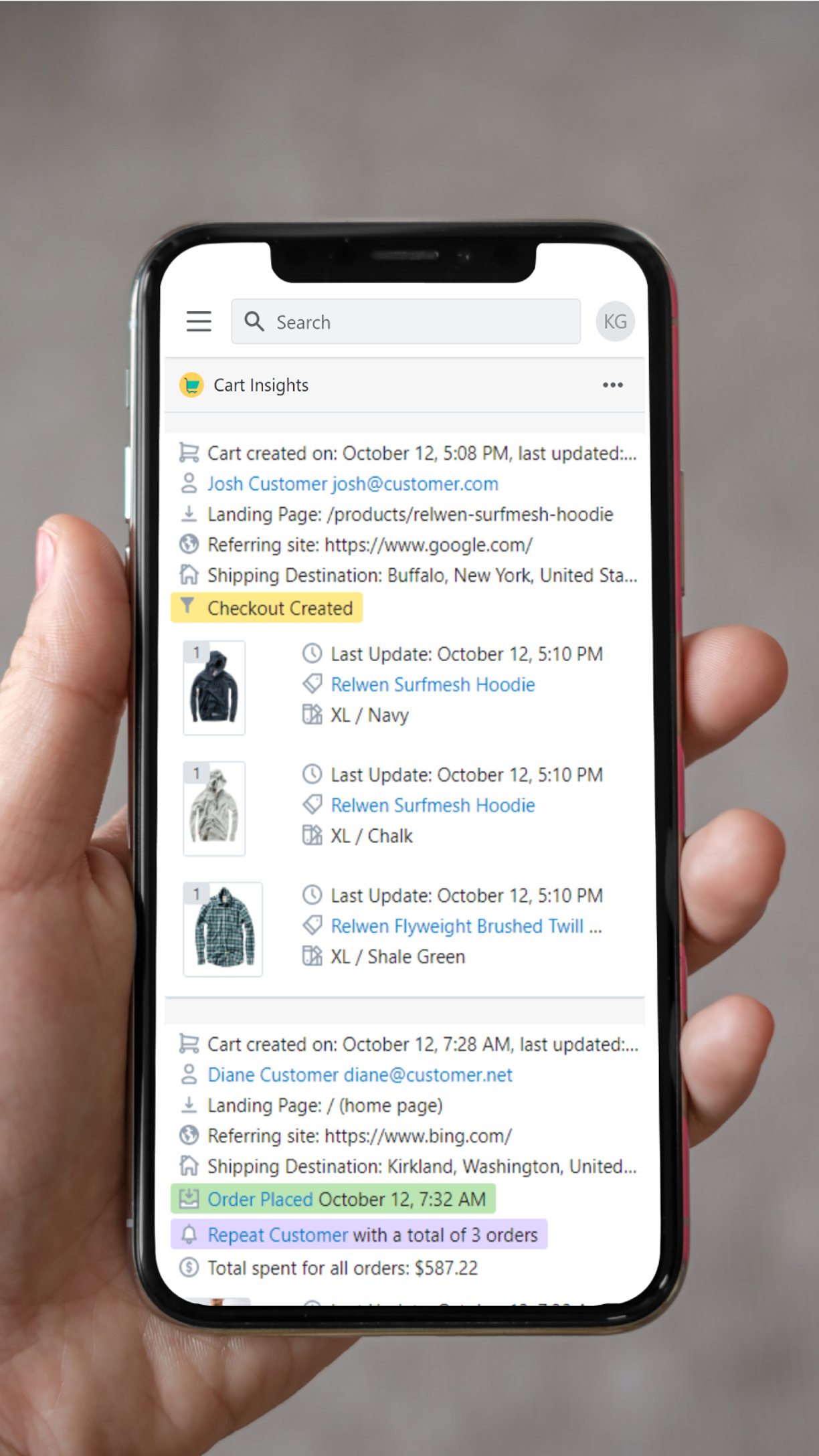This screenshot has width=819, height=1456.
Task: Open the Navy hoodie product thumbnail
Action: click(x=214, y=688)
